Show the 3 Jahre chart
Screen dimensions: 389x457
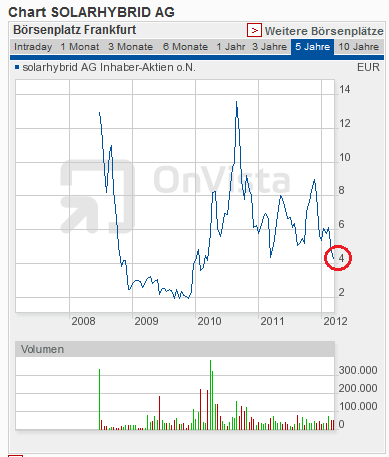[x=269, y=47]
